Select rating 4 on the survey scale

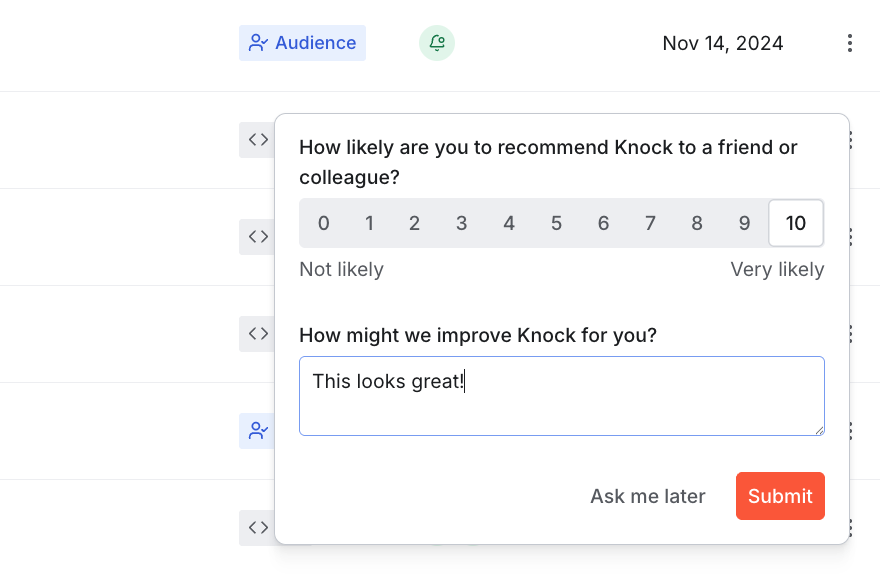point(508,223)
